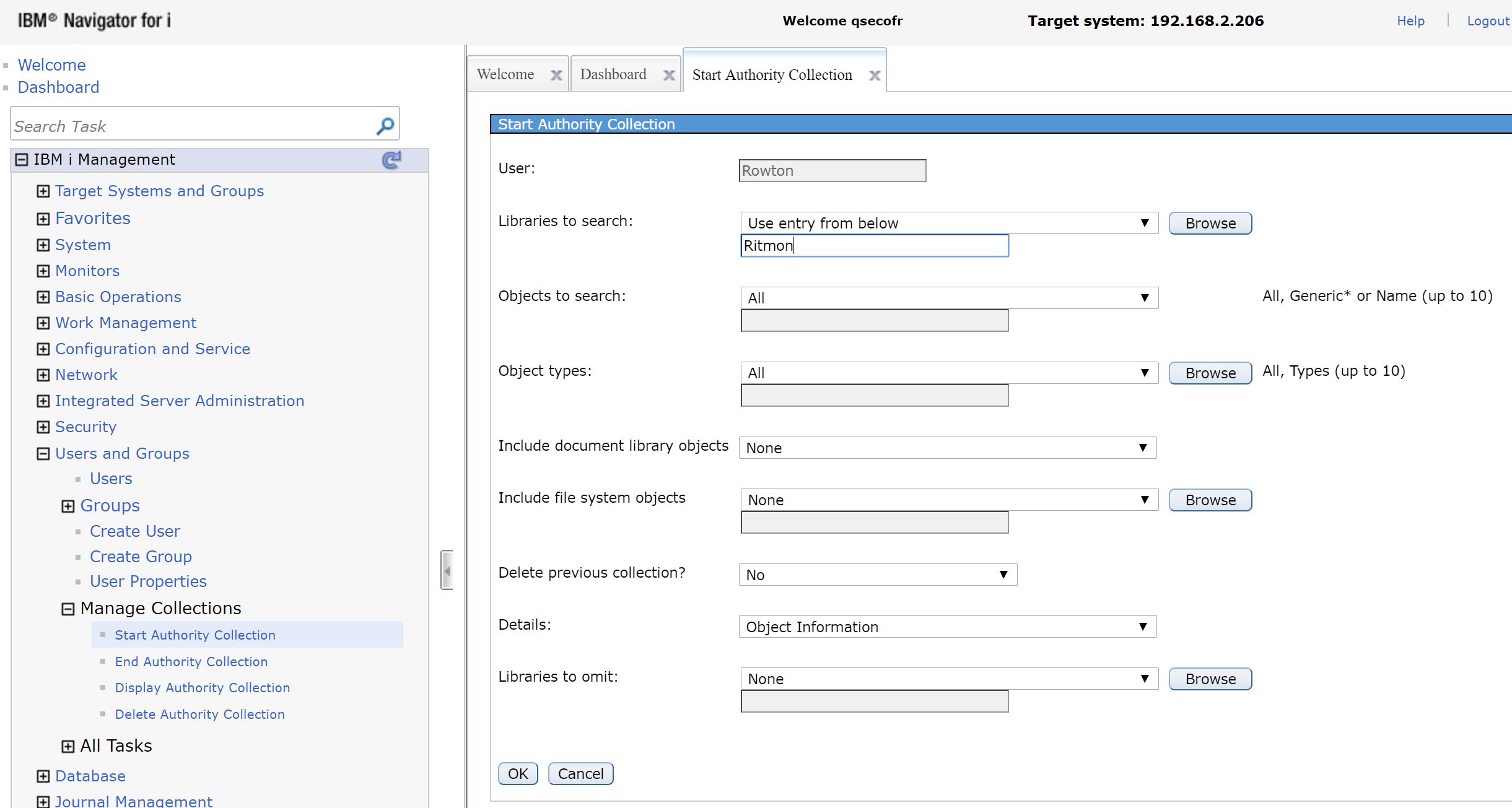Expand the Security tree node
Viewport: 1512px width, 808px height.
point(43,427)
